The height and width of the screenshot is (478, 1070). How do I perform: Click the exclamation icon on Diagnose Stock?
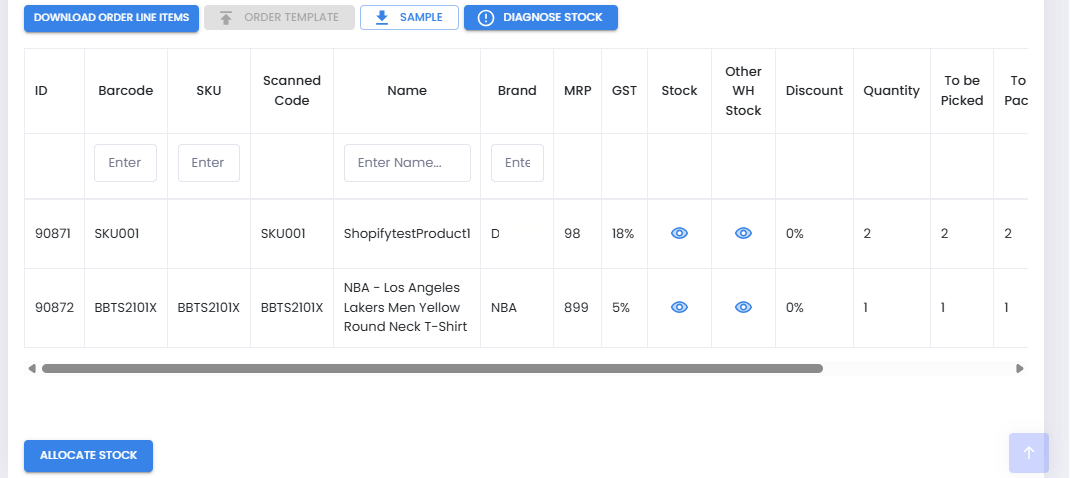[486, 18]
